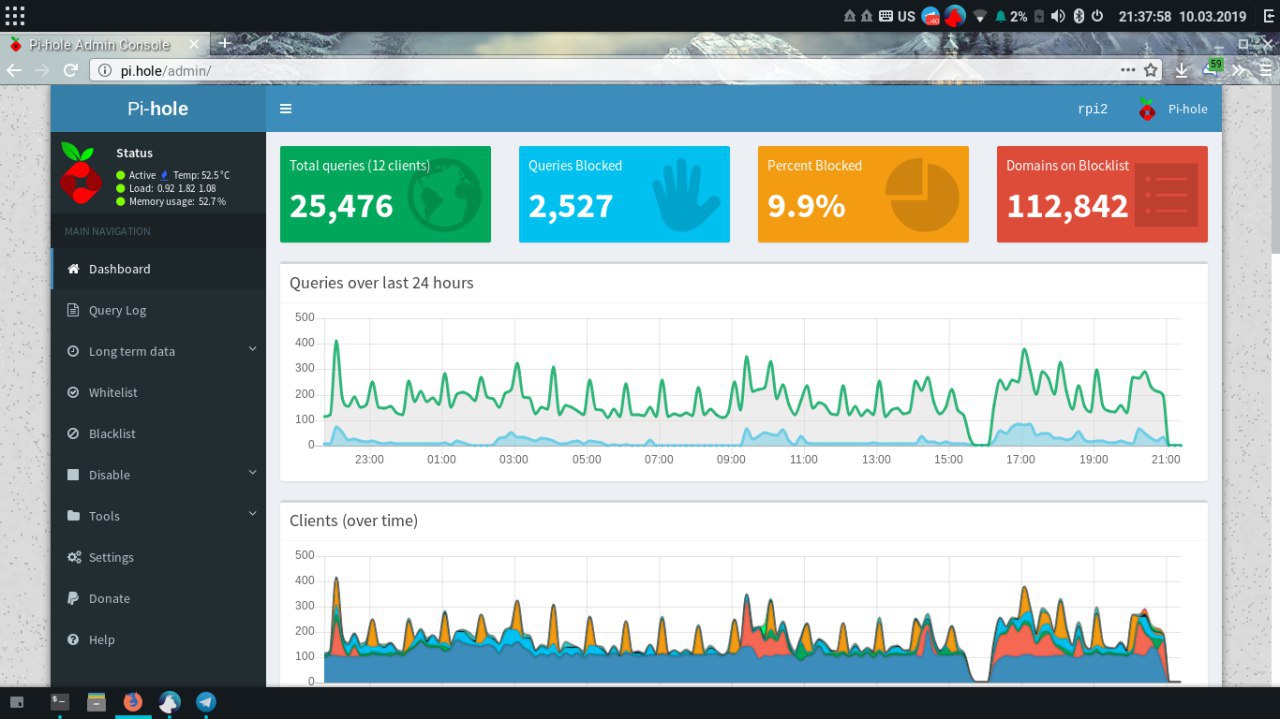Open the Donate link in sidebar

coord(158,598)
